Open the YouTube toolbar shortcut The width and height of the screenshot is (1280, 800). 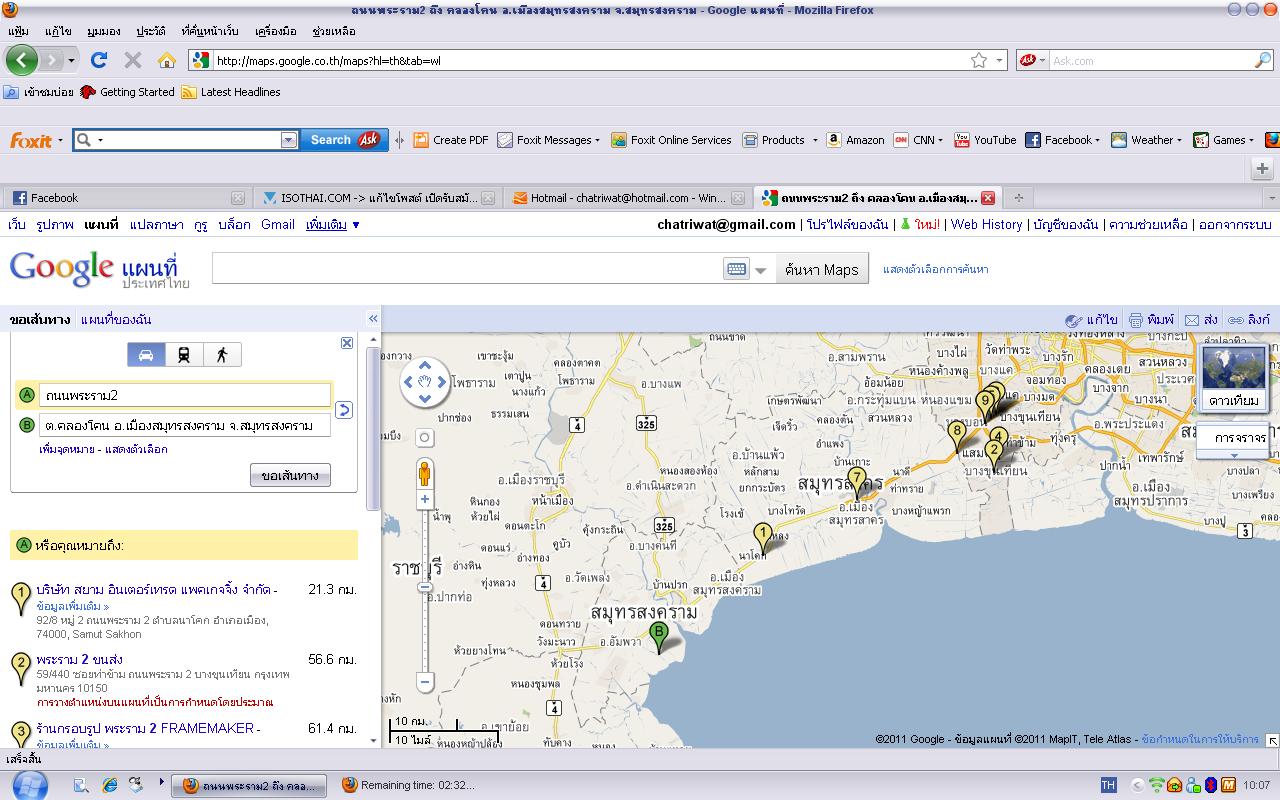985,140
